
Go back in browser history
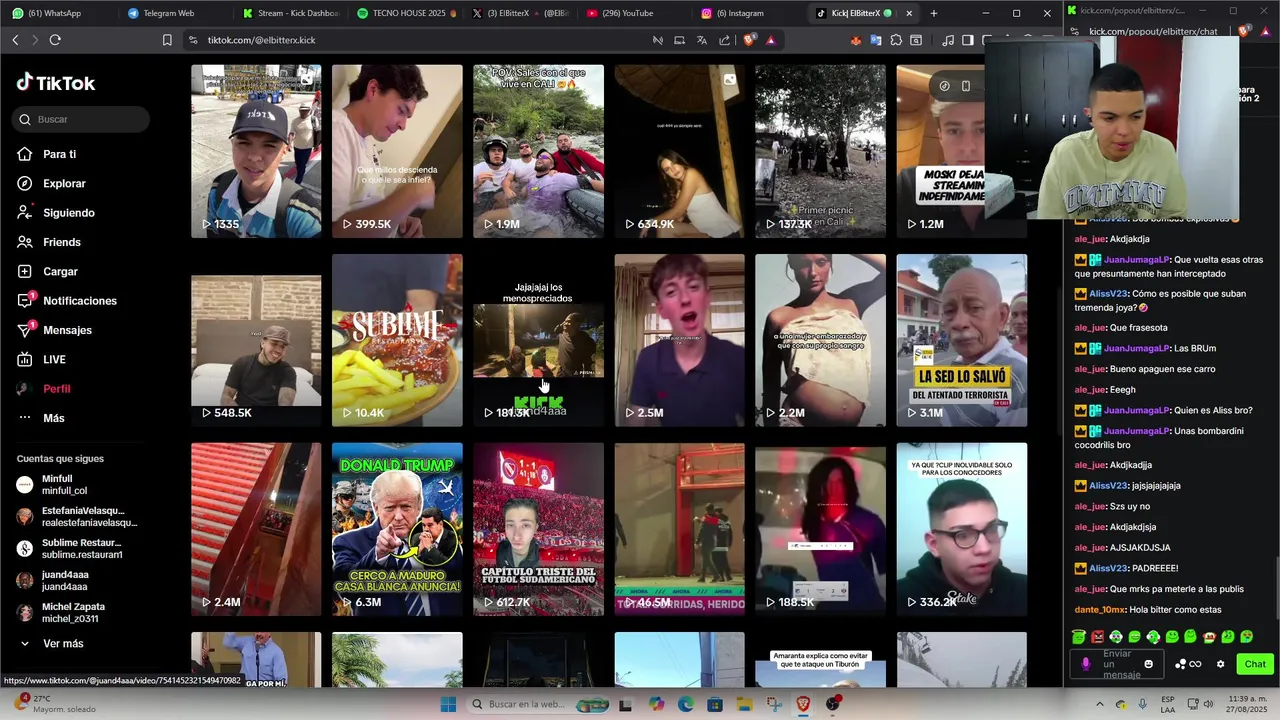click(15, 40)
